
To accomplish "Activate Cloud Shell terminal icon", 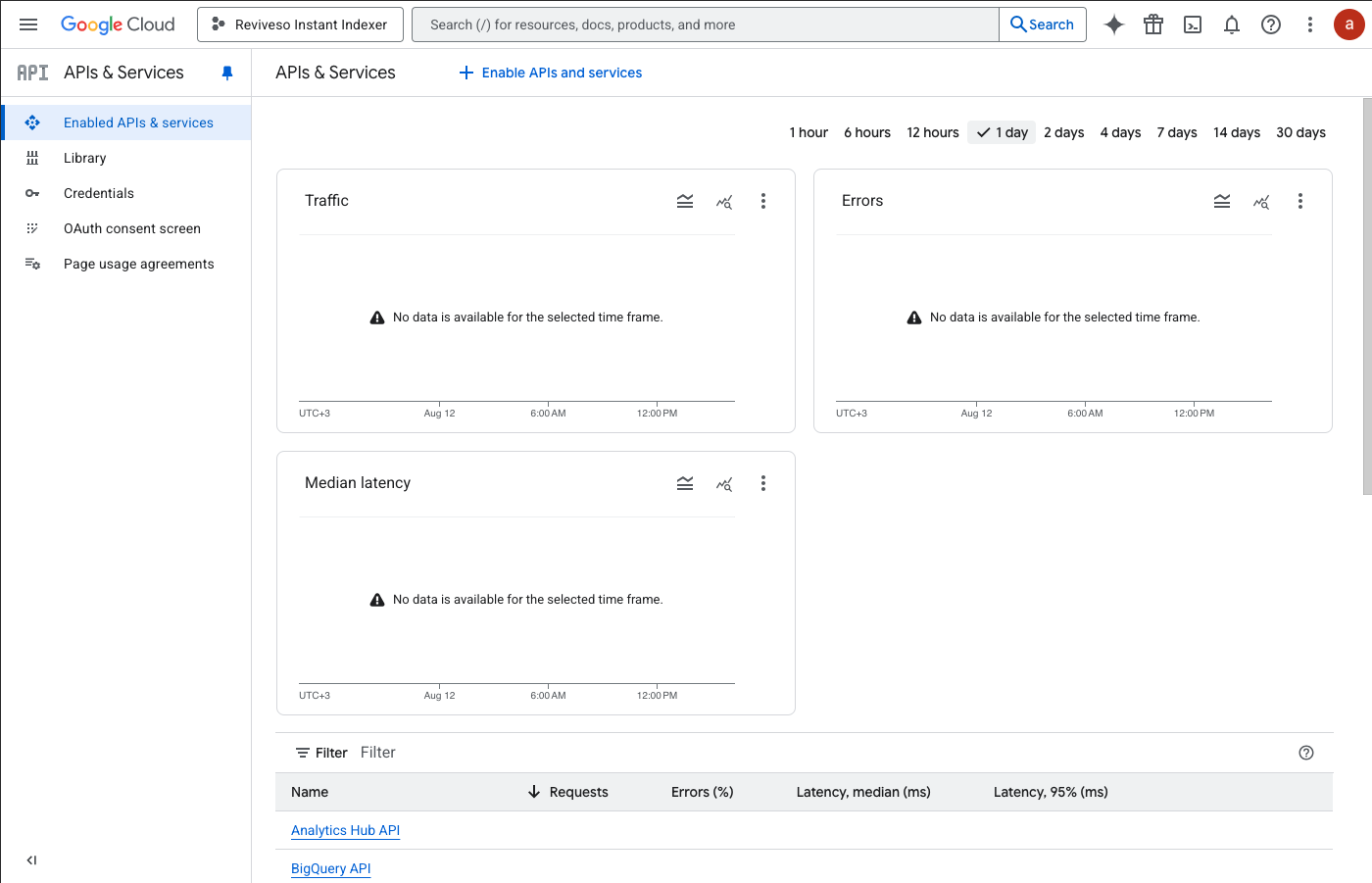I will tap(1193, 25).
